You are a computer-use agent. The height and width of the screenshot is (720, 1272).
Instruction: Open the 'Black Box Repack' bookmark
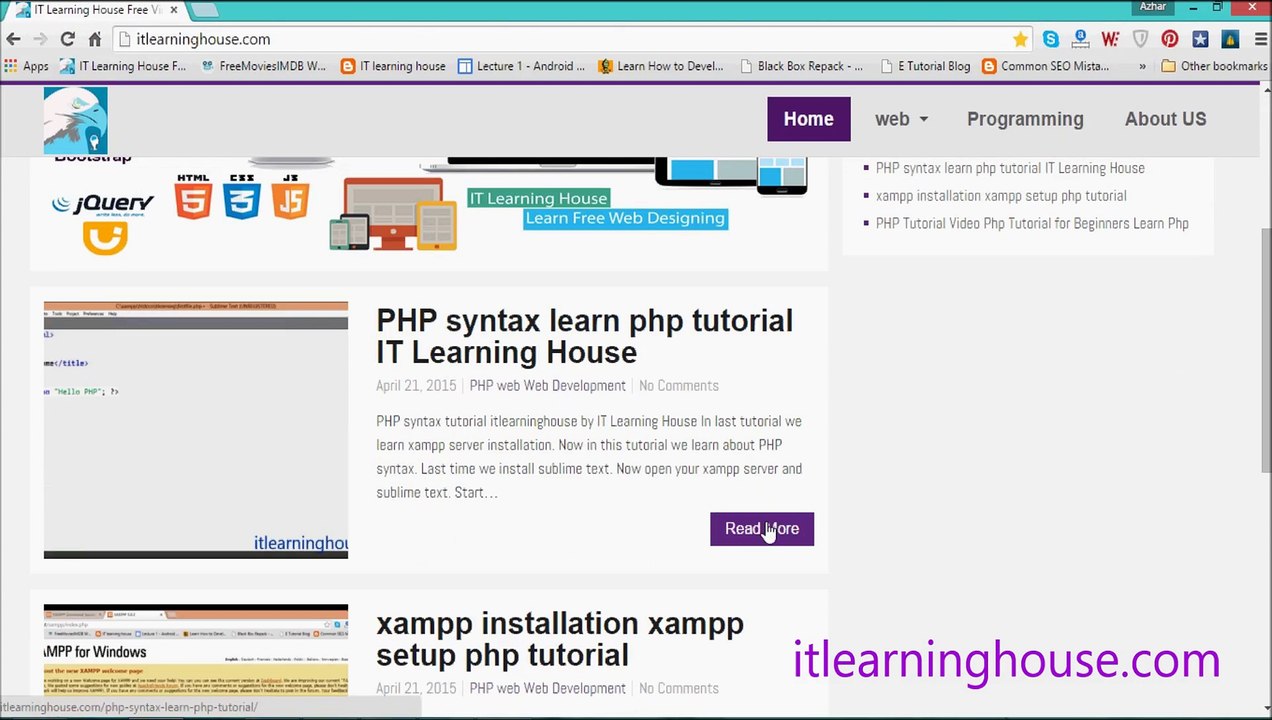801,66
